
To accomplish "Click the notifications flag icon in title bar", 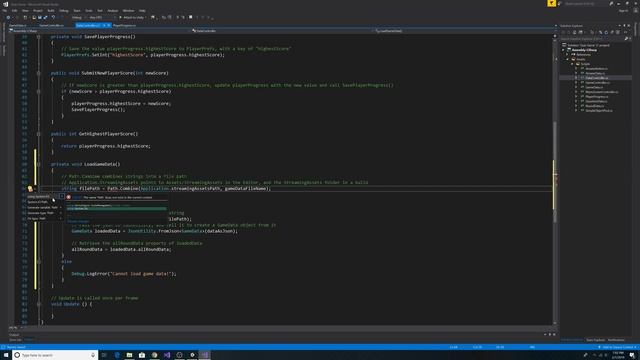I will (x=551, y=3).
